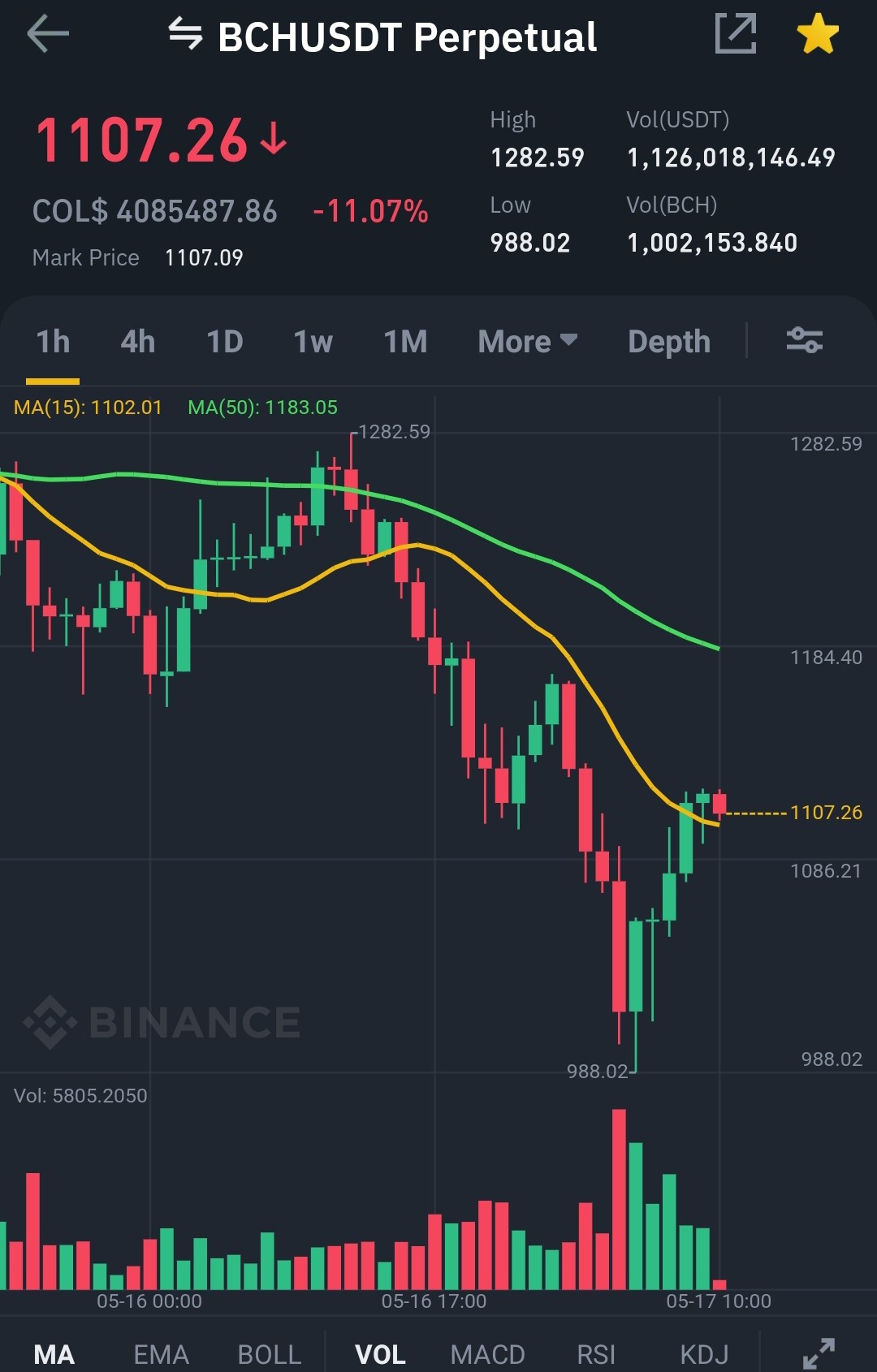Open chart settings sliders icon
The width and height of the screenshot is (877, 1372).
point(804,340)
